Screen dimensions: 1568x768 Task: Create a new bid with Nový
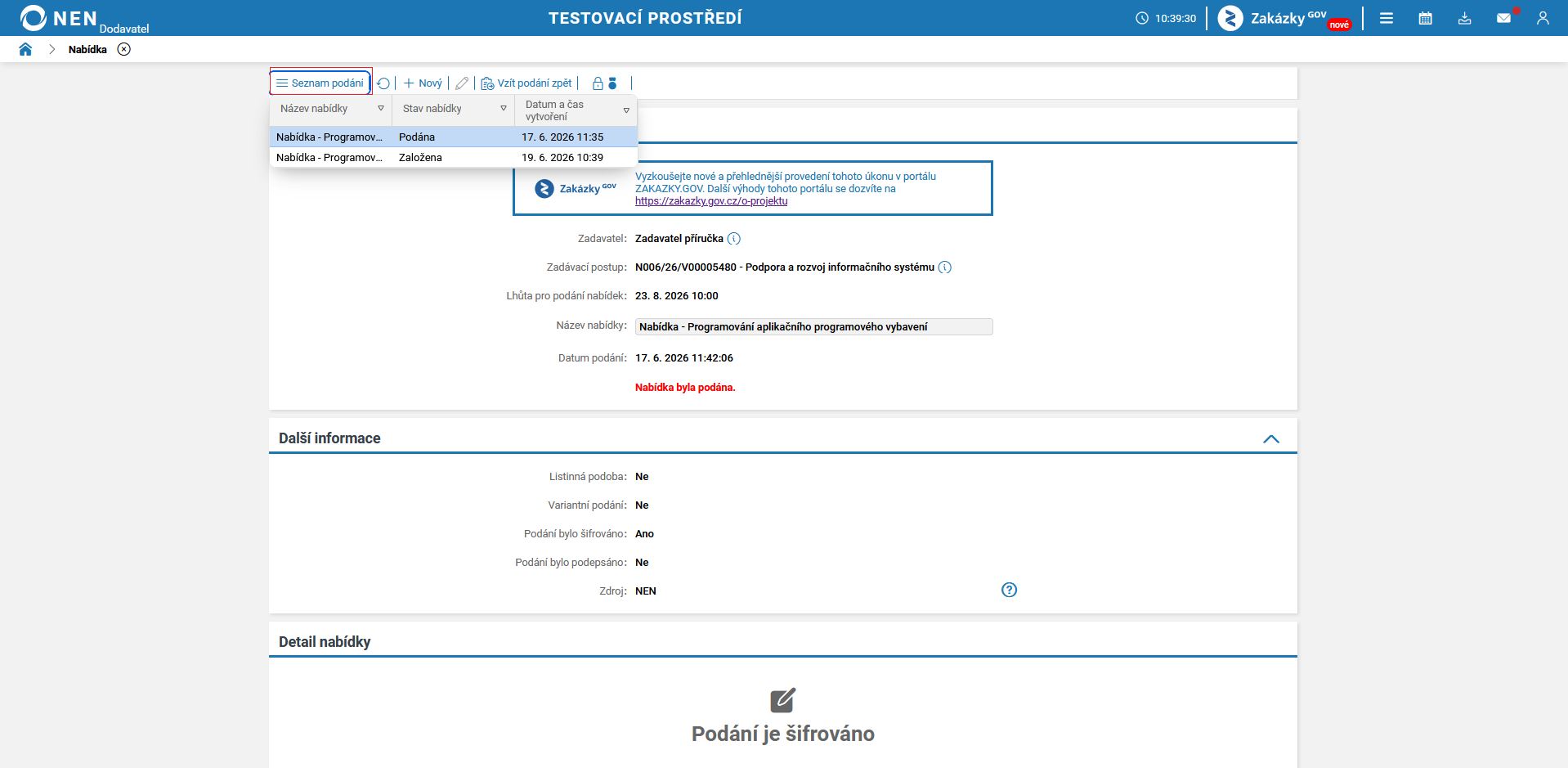423,83
